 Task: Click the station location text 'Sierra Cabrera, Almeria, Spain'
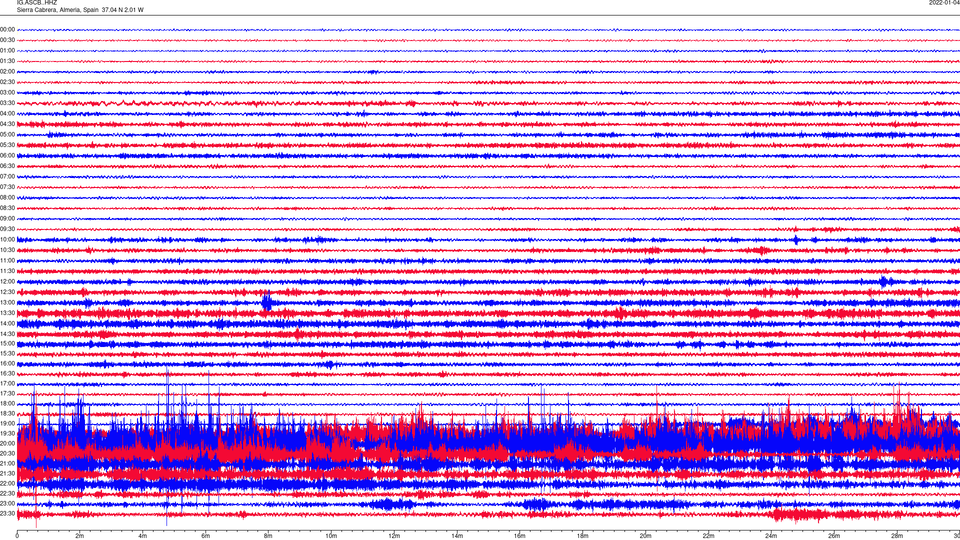coord(58,10)
